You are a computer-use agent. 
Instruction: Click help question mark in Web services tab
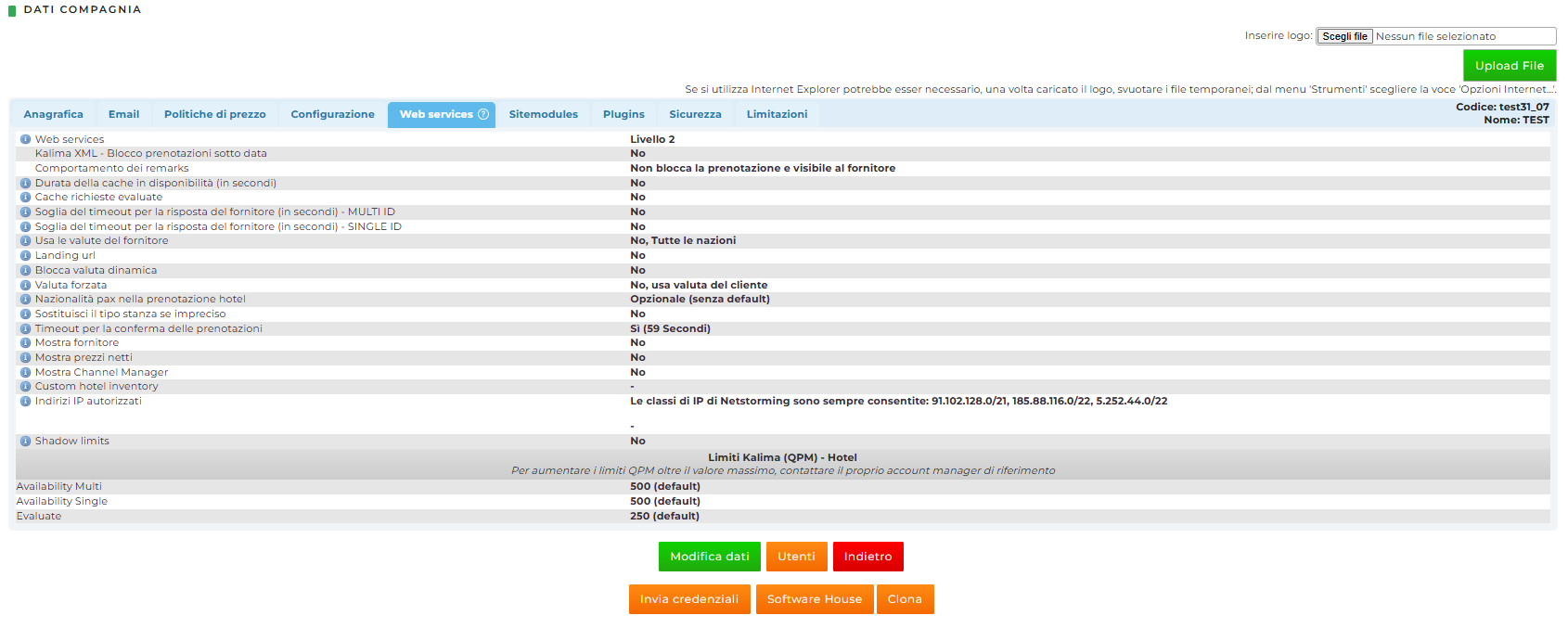pos(483,114)
